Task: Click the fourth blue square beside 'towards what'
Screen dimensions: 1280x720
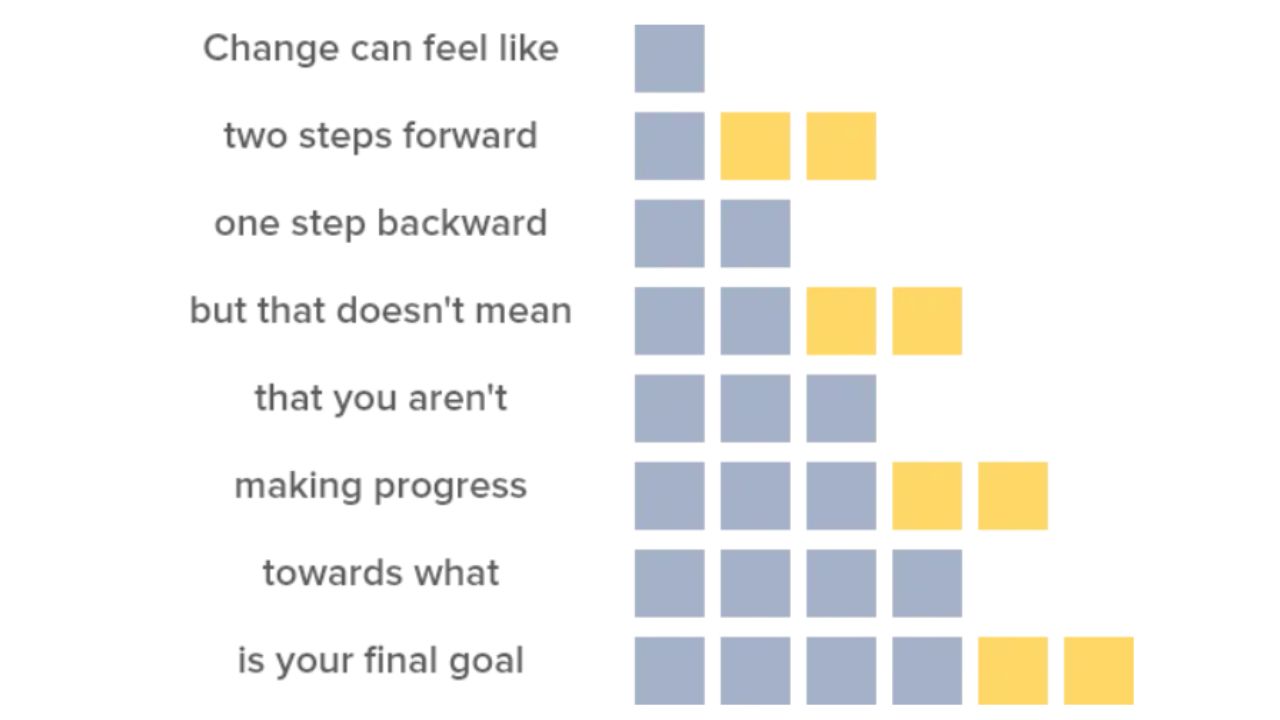Action: (927, 583)
